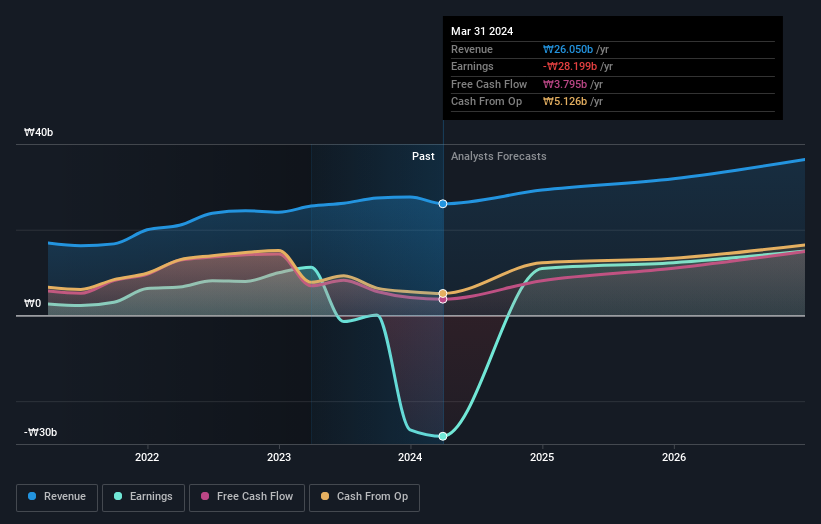This screenshot has width=821, height=524.
Task: Click the 'Earnings' tooltip row label
Action: [472, 66]
